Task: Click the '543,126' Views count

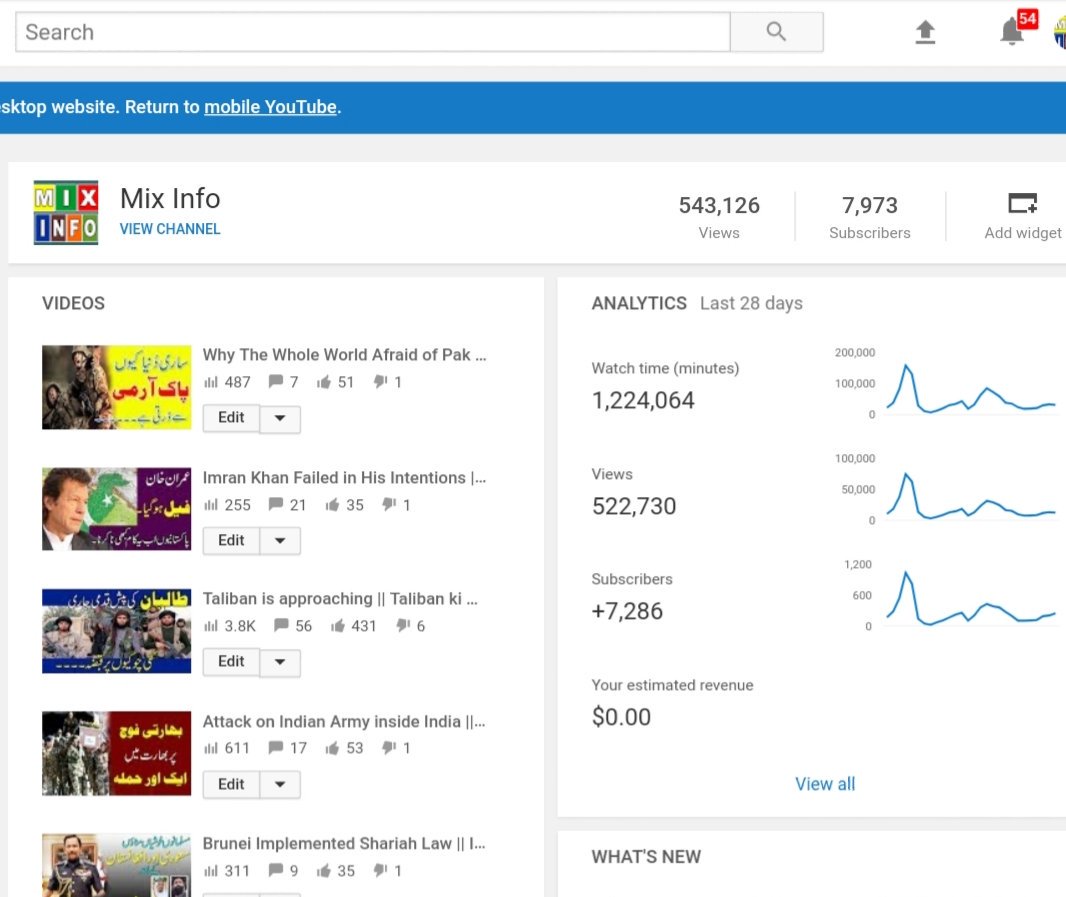Action: tap(719, 205)
